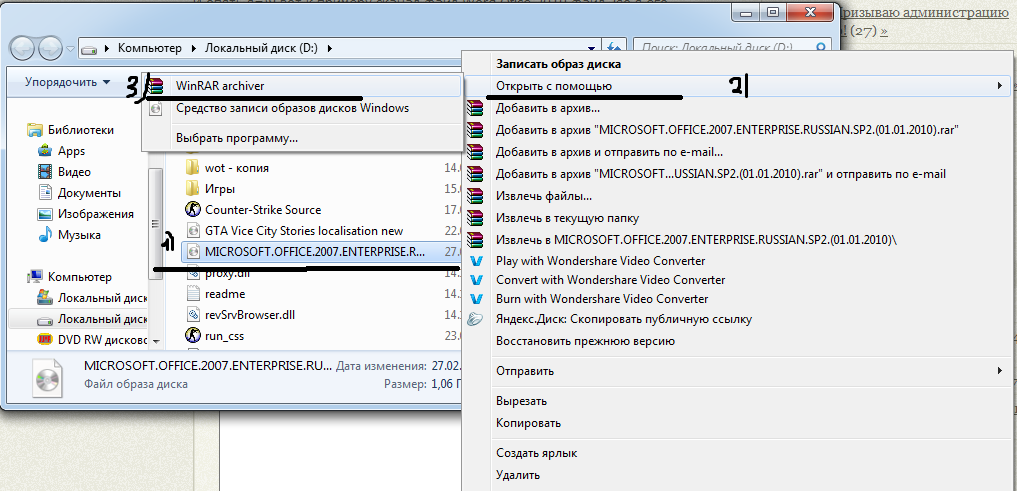Screen dimensions: 1017x491
Task: Click Копировать in context menu
Action: click(528, 423)
